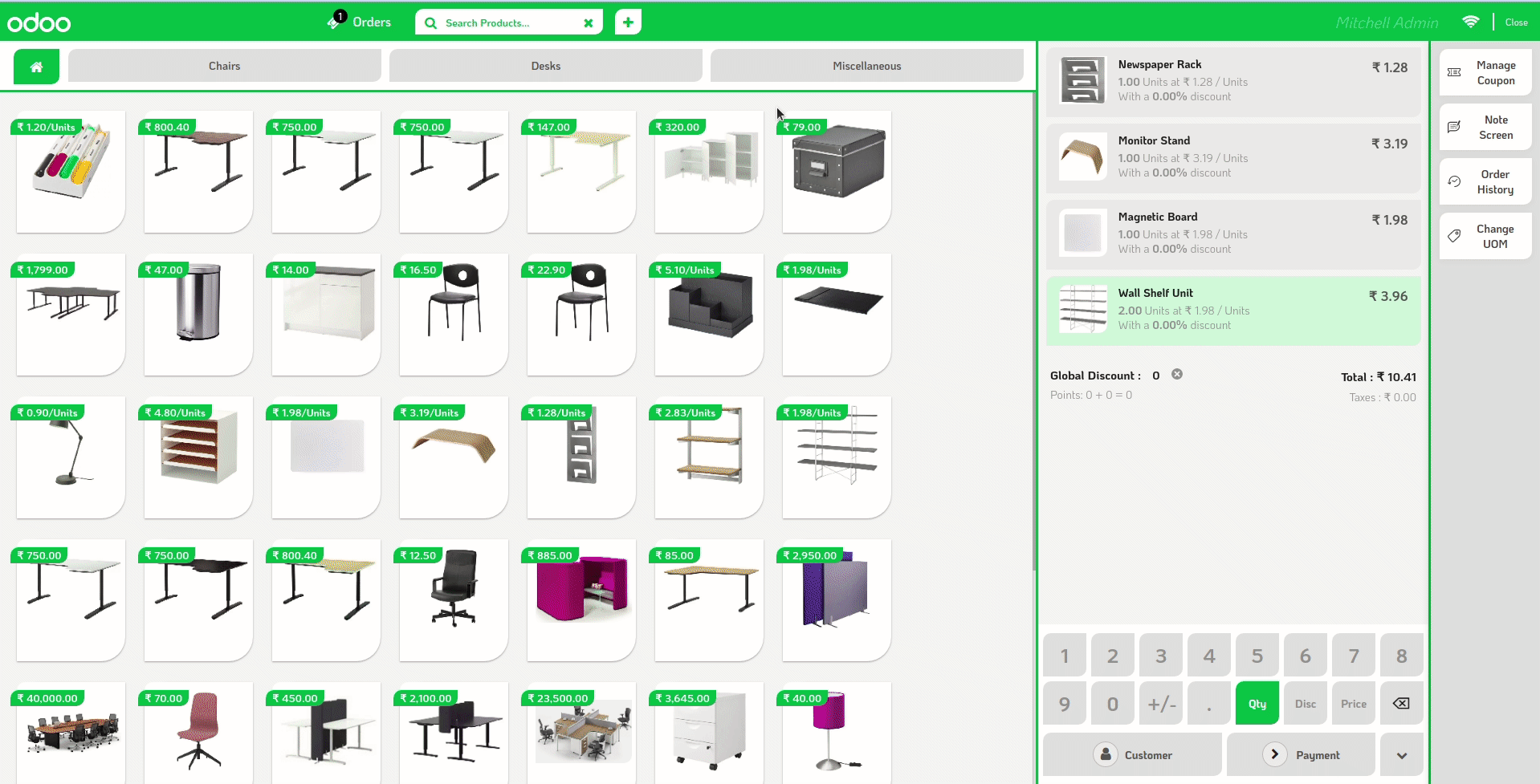Open the Note Screen
Screen dimensions: 1540x784
pos(1485,128)
